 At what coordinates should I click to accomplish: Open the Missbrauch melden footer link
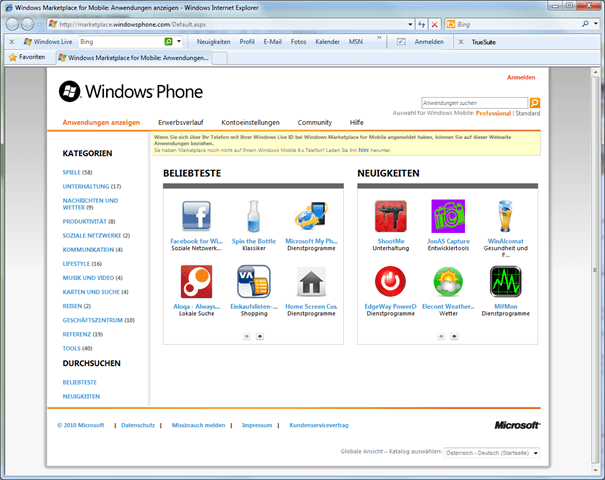tap(198, 425)
